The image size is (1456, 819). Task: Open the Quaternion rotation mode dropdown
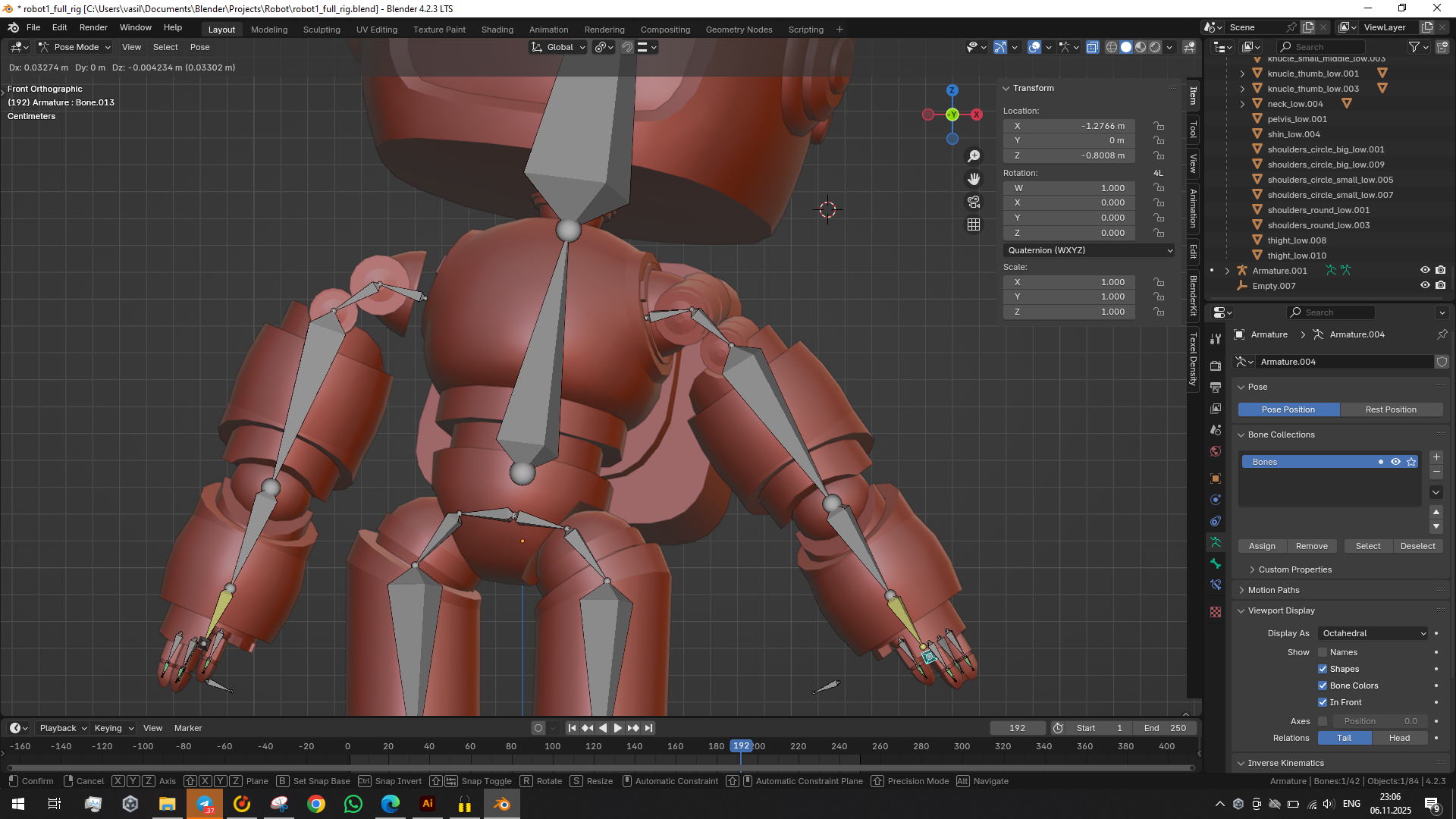coord(1089,250)
